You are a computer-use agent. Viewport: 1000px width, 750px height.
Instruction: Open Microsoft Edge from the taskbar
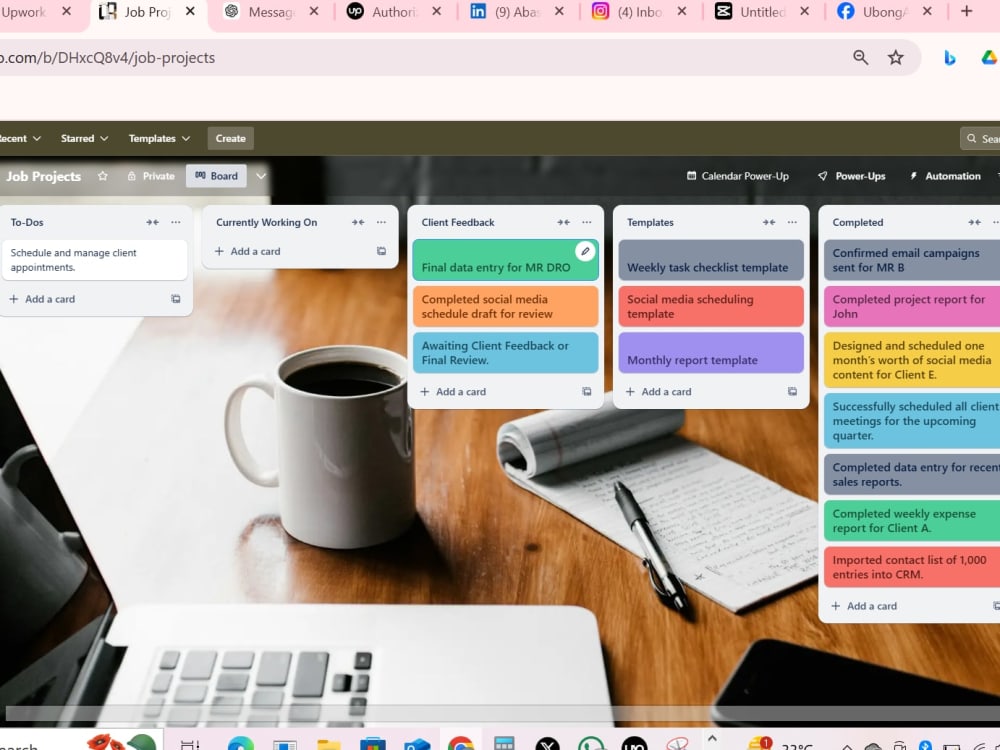240,744
